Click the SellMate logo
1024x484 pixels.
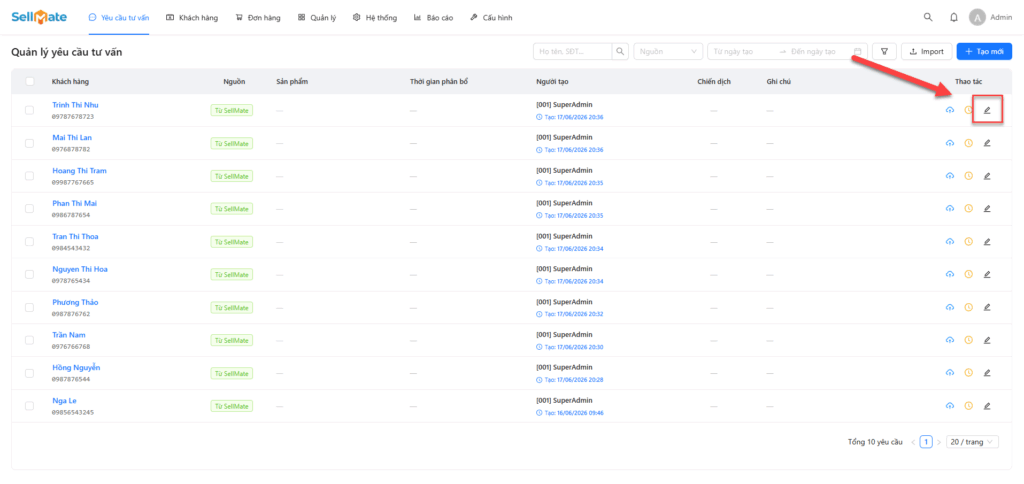point(39,18)
